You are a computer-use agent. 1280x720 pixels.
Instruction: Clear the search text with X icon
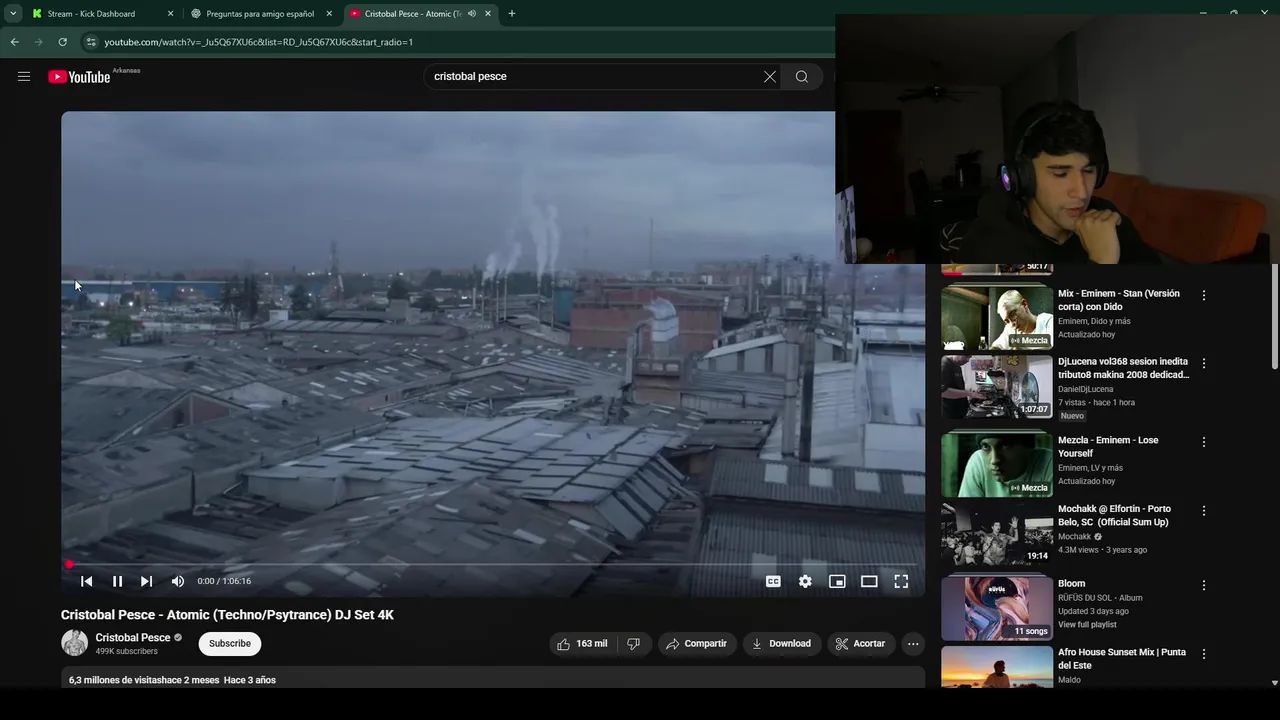(x=770, y=77)
